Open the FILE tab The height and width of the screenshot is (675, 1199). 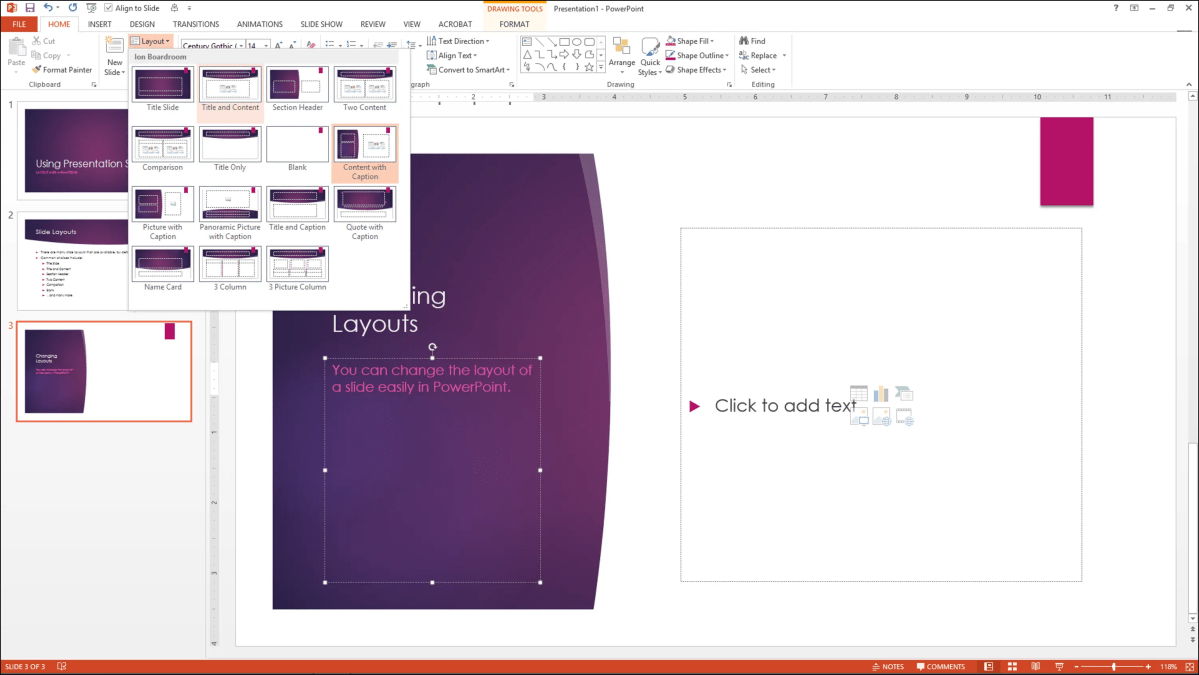(19, 24)
